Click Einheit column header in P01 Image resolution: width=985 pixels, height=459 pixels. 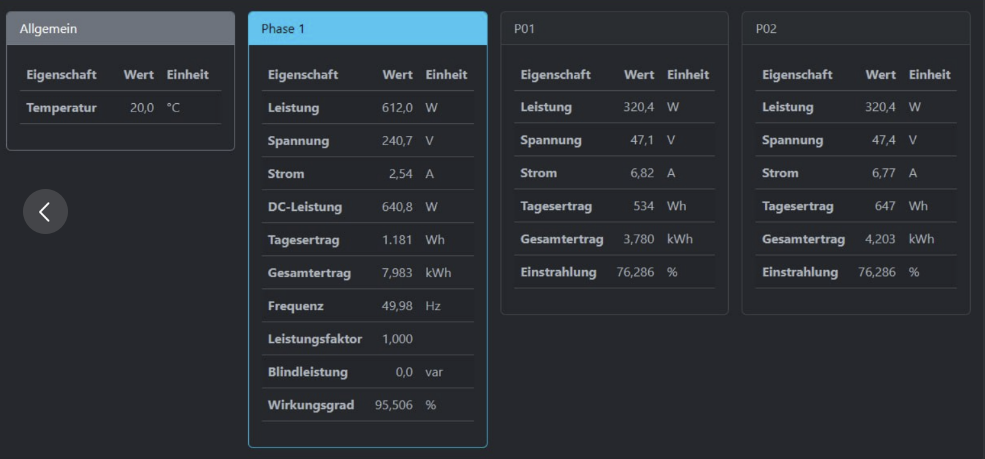[687, 75]
